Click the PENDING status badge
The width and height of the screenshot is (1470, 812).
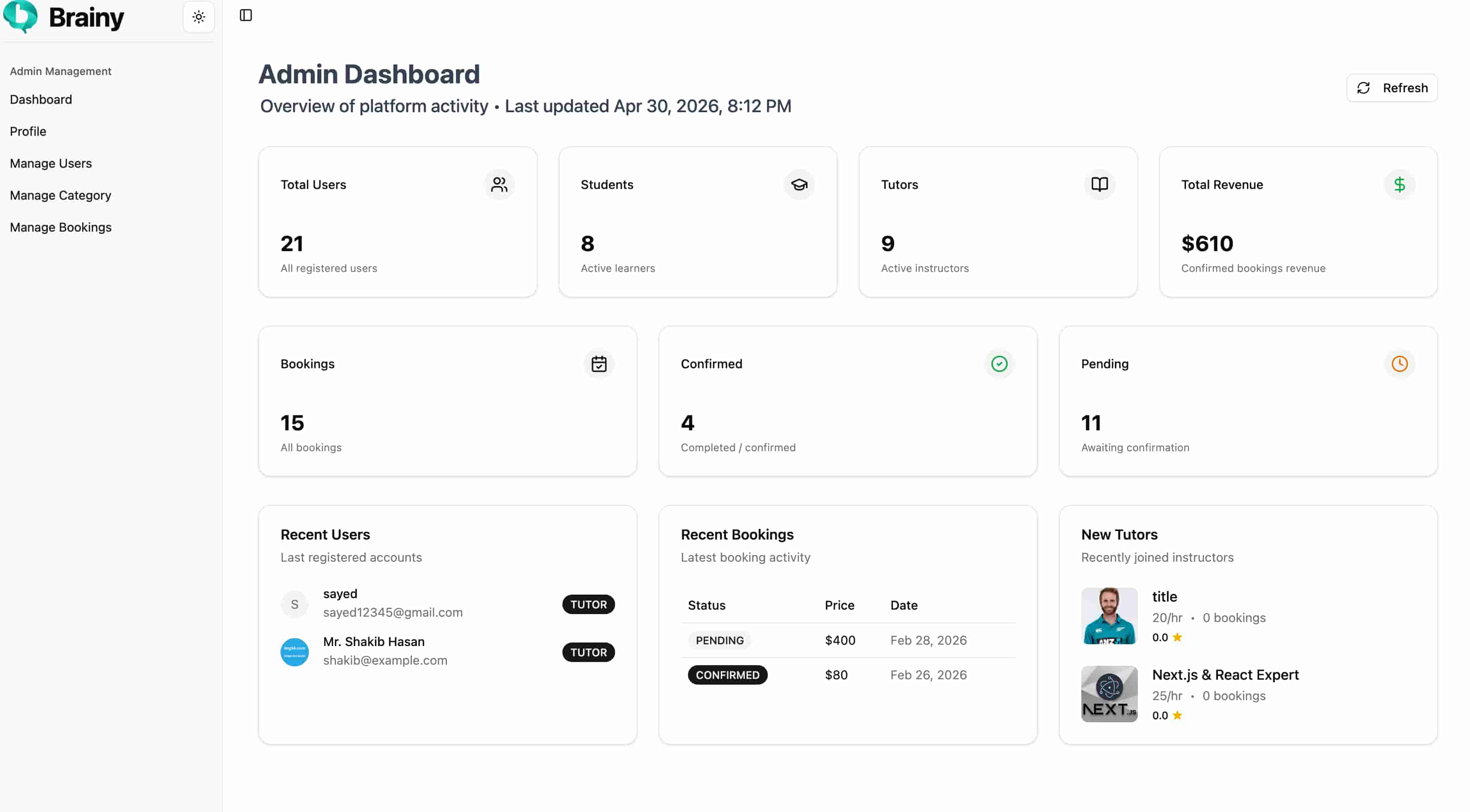pyautogui.click(x=719, y=640)
